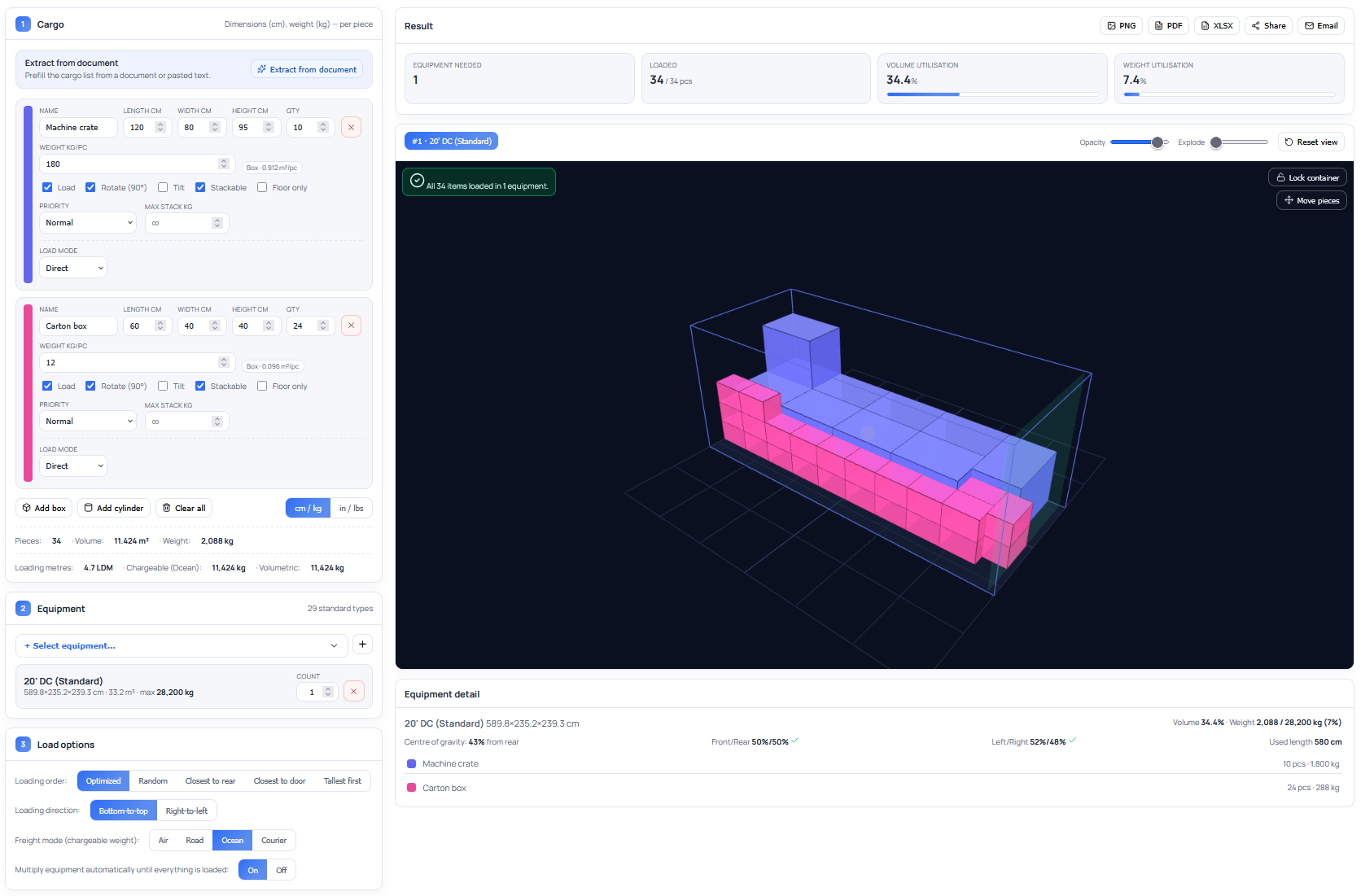1361x896 pixels.
Task: Clear all cargo items
Action: point(184,508)
